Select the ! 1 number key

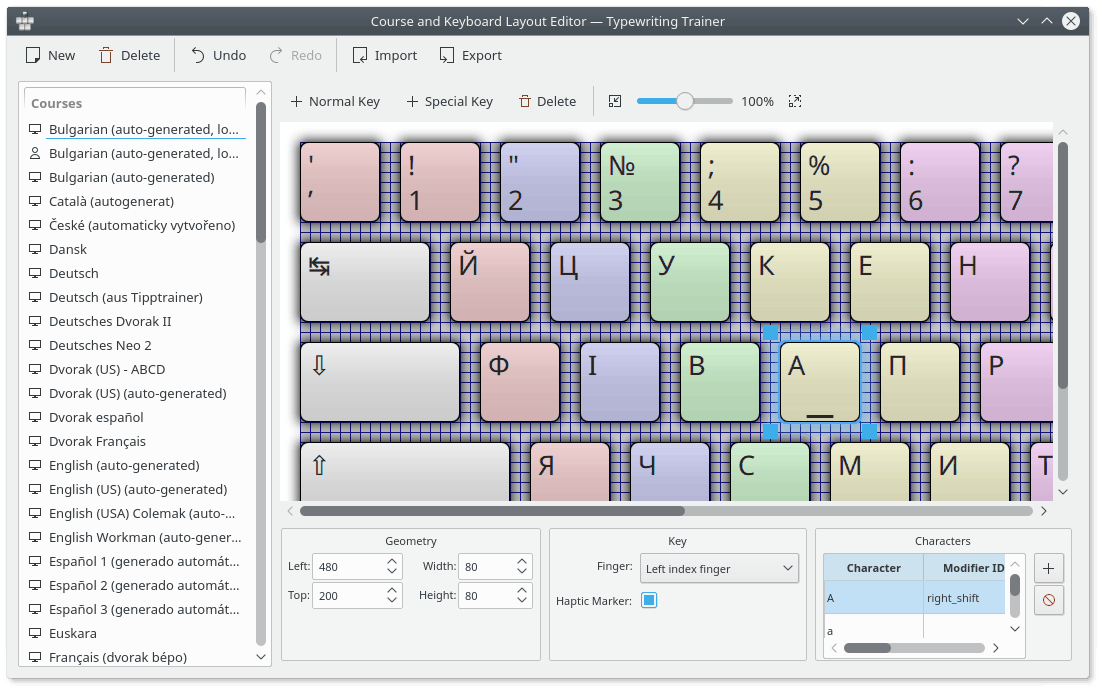(440, 183)
